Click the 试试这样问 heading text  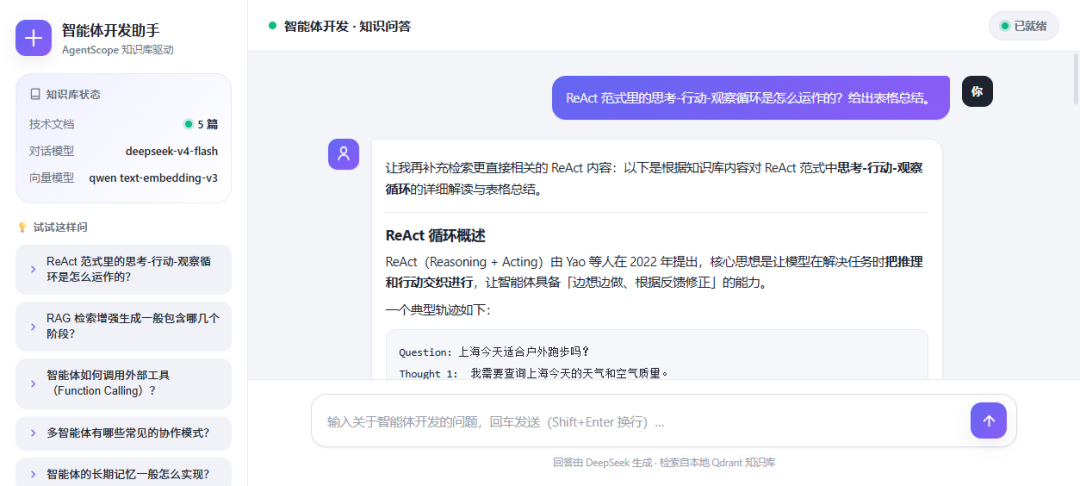click(61, 227)
